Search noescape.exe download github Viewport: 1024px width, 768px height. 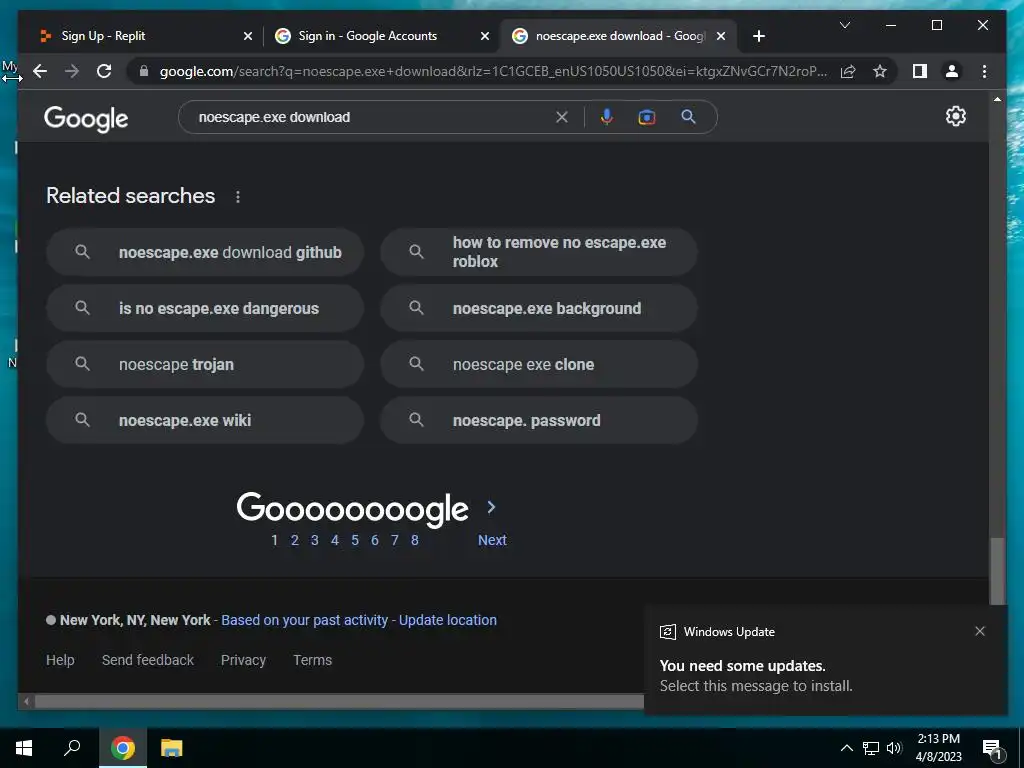[204, 252]
